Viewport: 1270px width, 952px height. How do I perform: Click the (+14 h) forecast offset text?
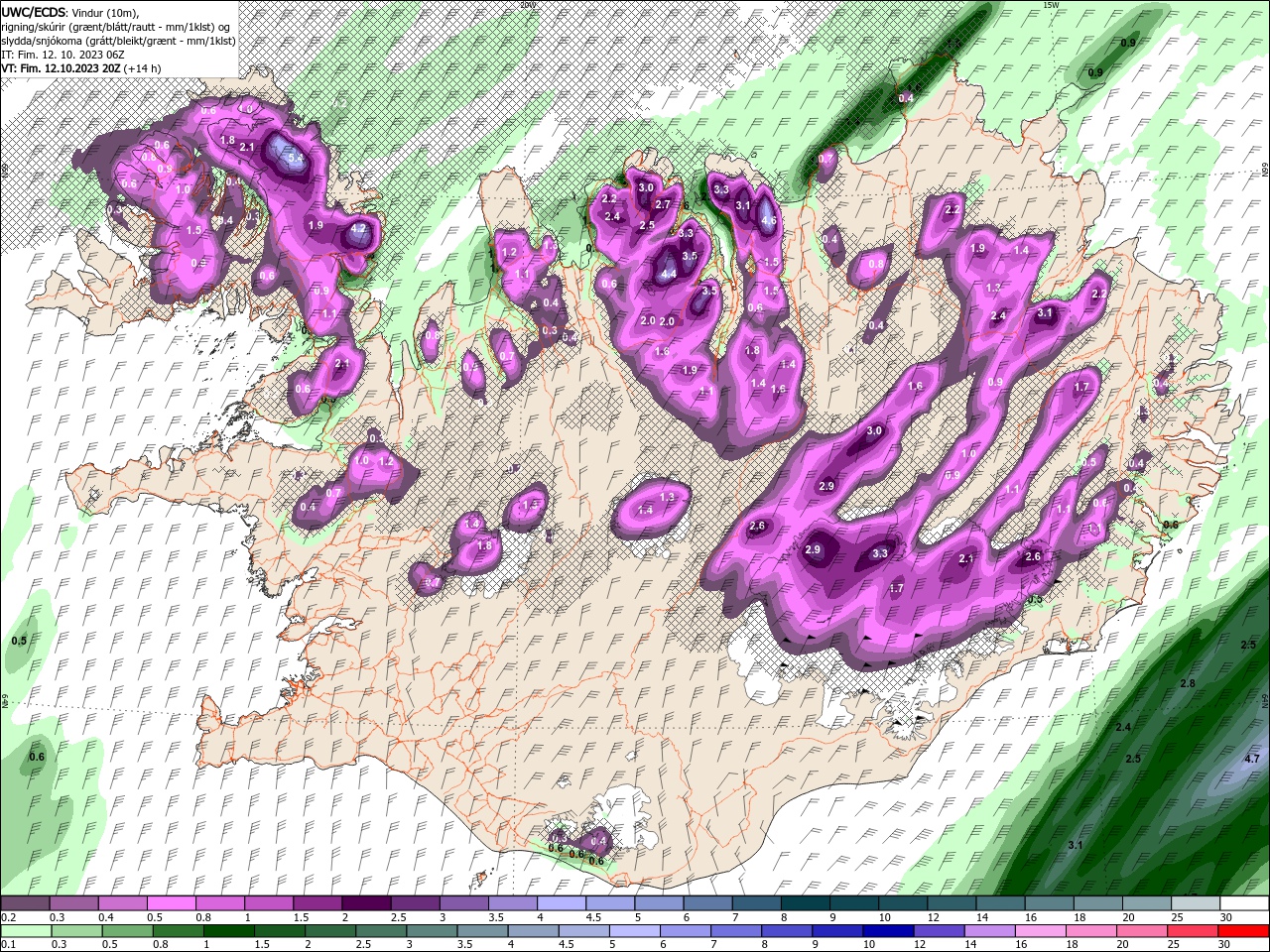pyautogui.click(x=144, y=68)
